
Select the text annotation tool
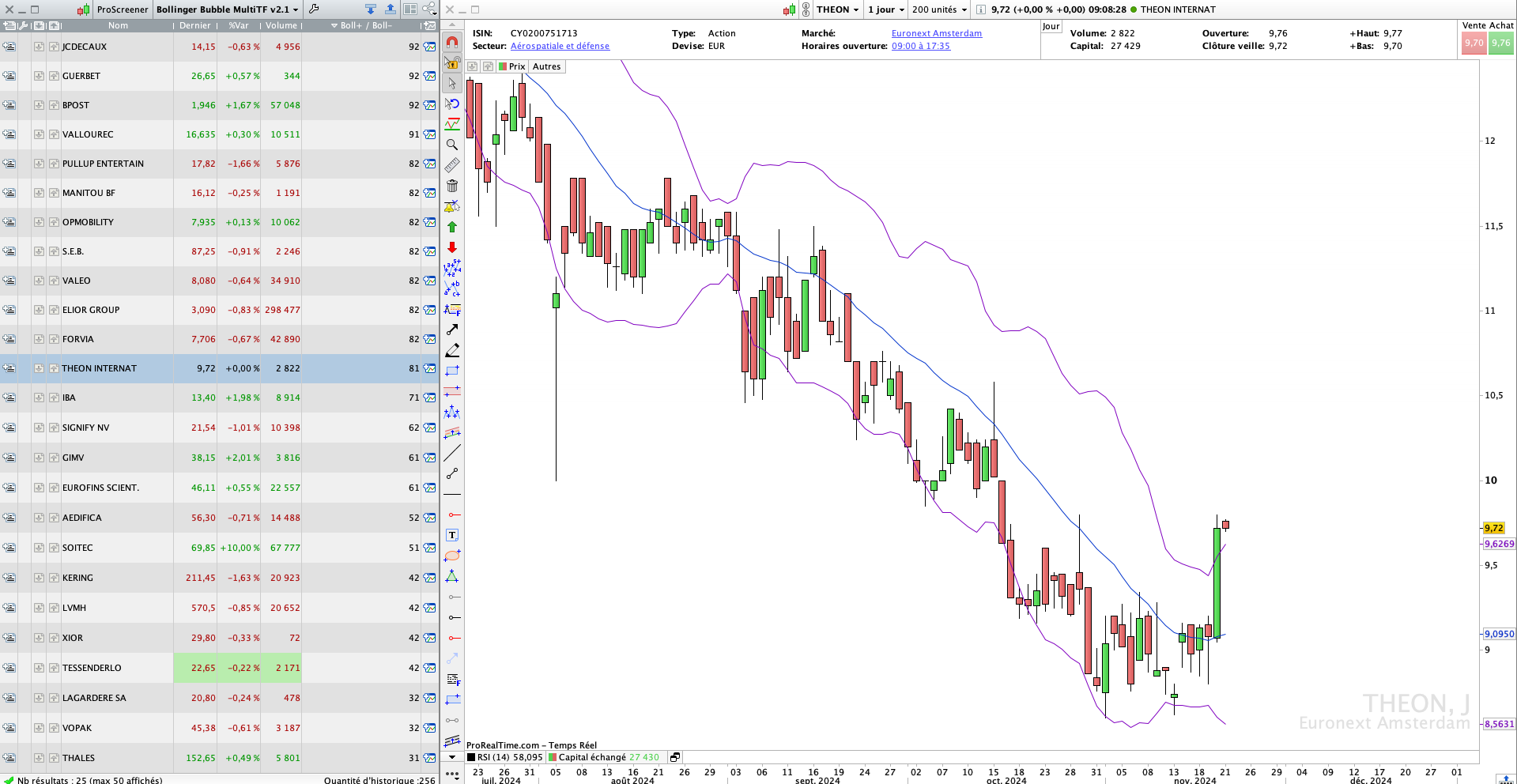coord(452,535)
